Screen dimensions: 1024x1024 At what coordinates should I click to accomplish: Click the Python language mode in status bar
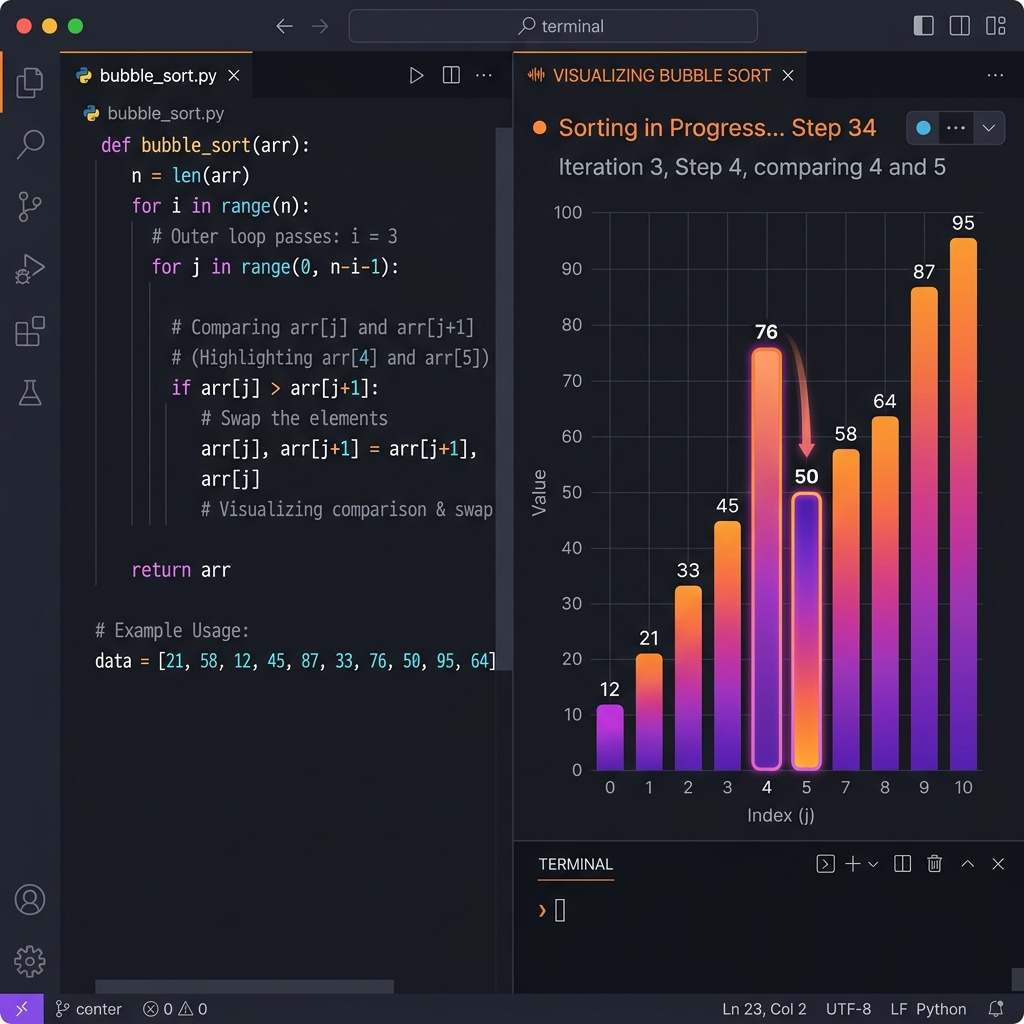(x=940, y=1009)
